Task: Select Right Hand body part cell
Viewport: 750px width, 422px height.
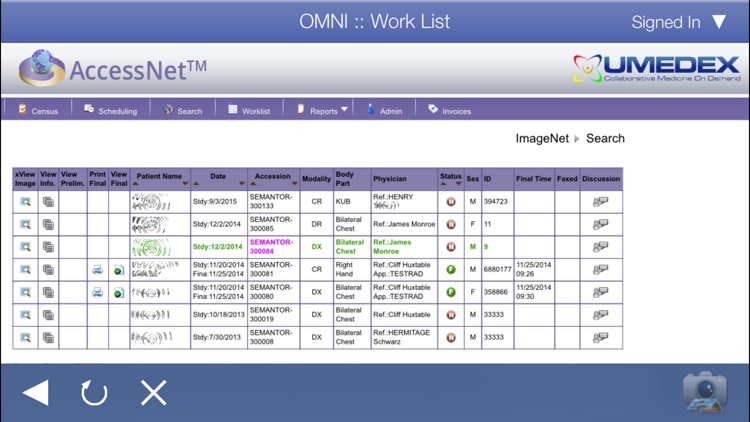Action: click(352, 270)
